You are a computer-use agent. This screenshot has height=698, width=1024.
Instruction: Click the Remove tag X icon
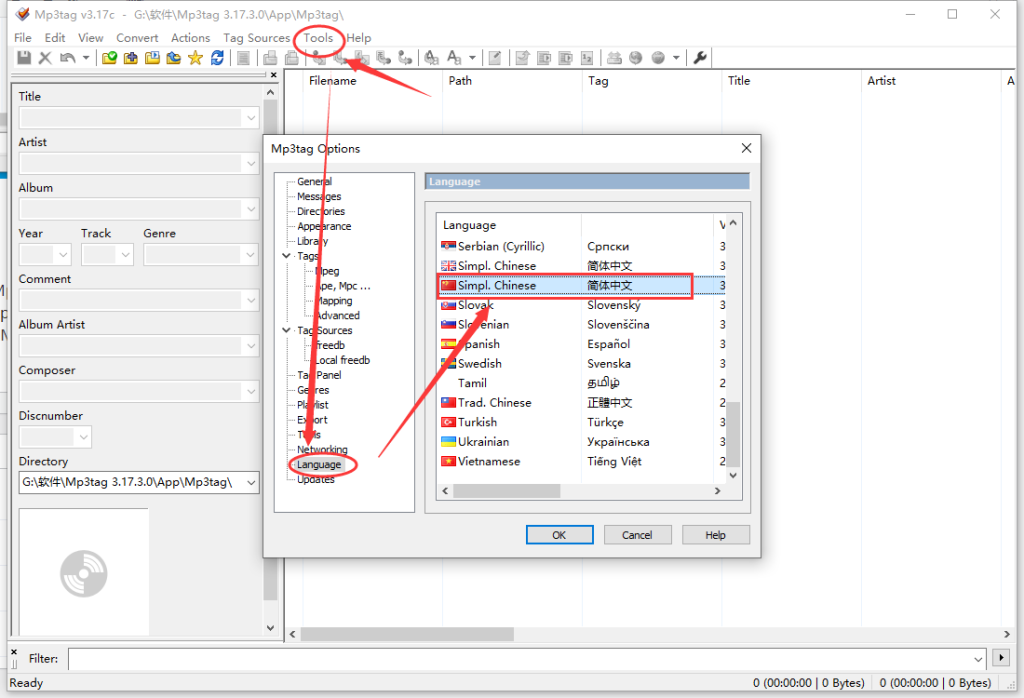point(45,58)
